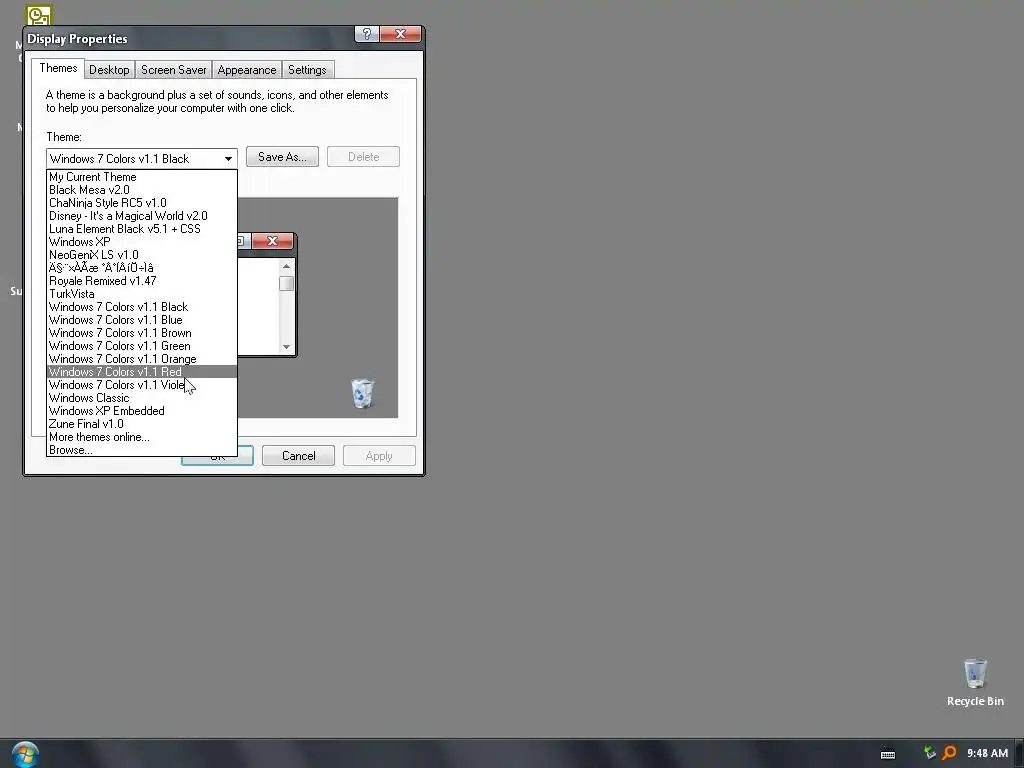The height and width of the screenshot is (768, 1024).
Task: Select the theme with garbled characters name
Action: click(x=142, y=268)
